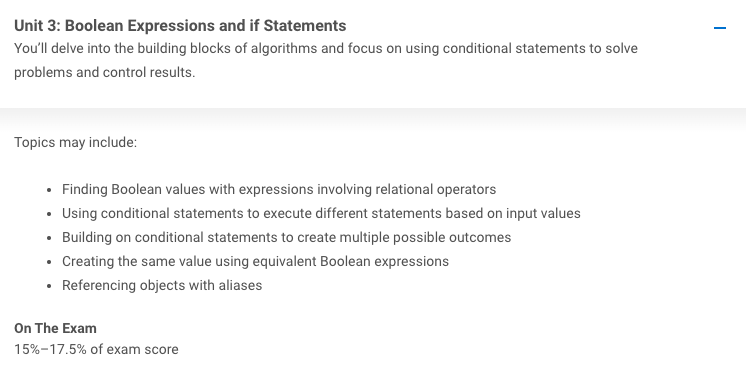Click bullet dot before 'Creating the same value'

pyautogui.click(x=49, y=262)
